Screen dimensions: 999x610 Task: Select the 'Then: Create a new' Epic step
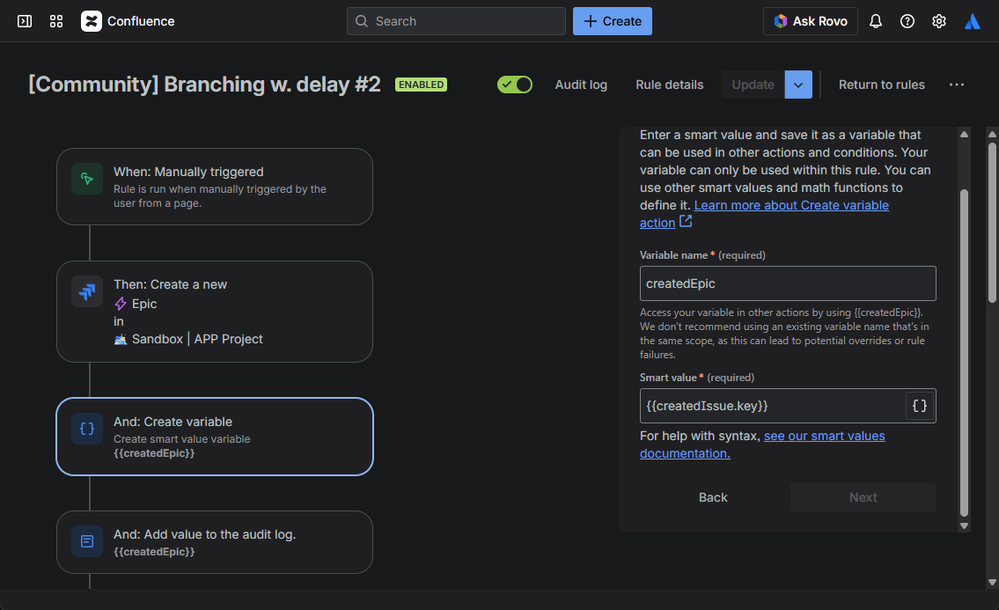click(215, 312)
